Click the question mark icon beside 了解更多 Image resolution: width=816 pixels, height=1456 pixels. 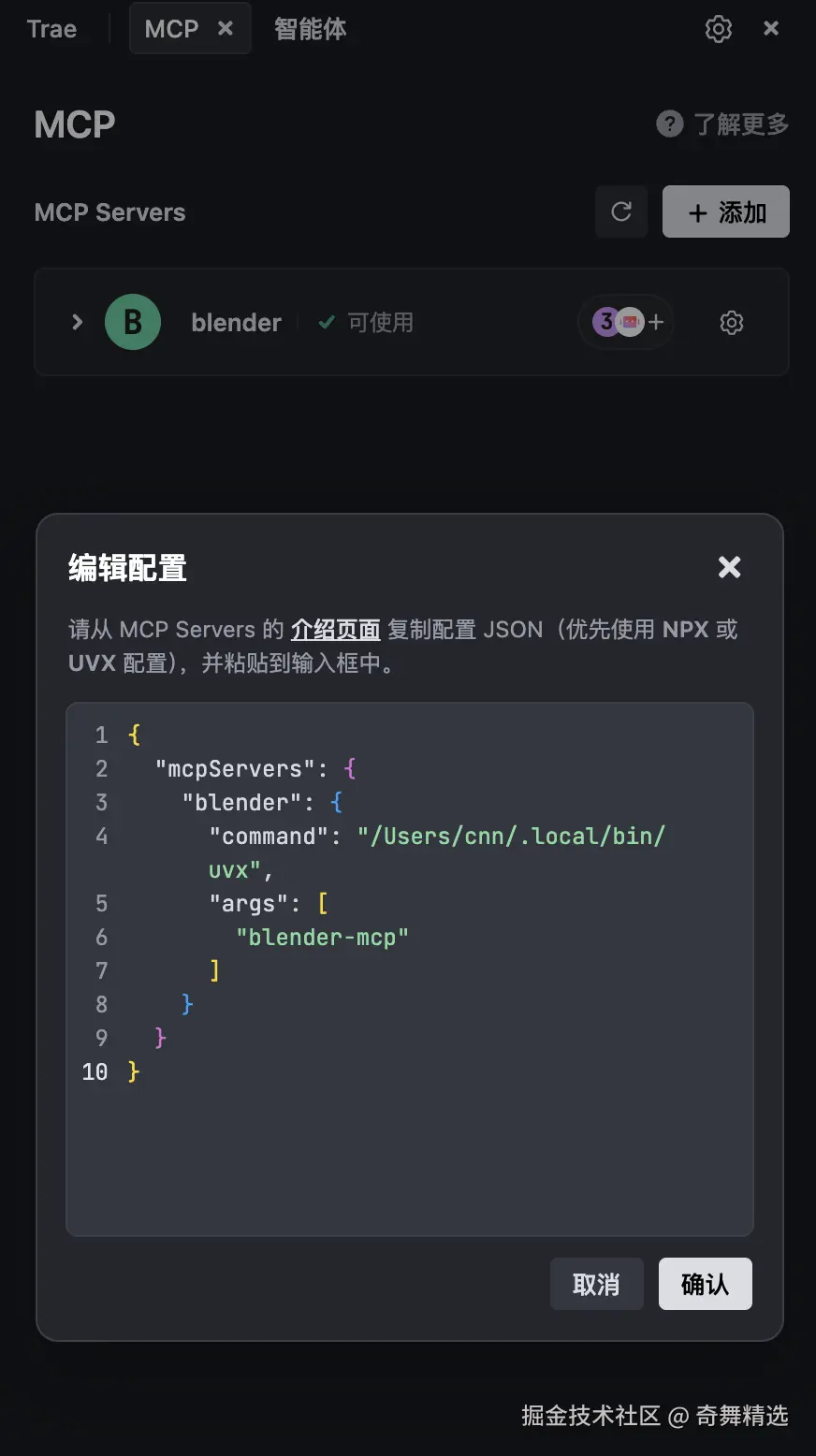tap(669, 124)
